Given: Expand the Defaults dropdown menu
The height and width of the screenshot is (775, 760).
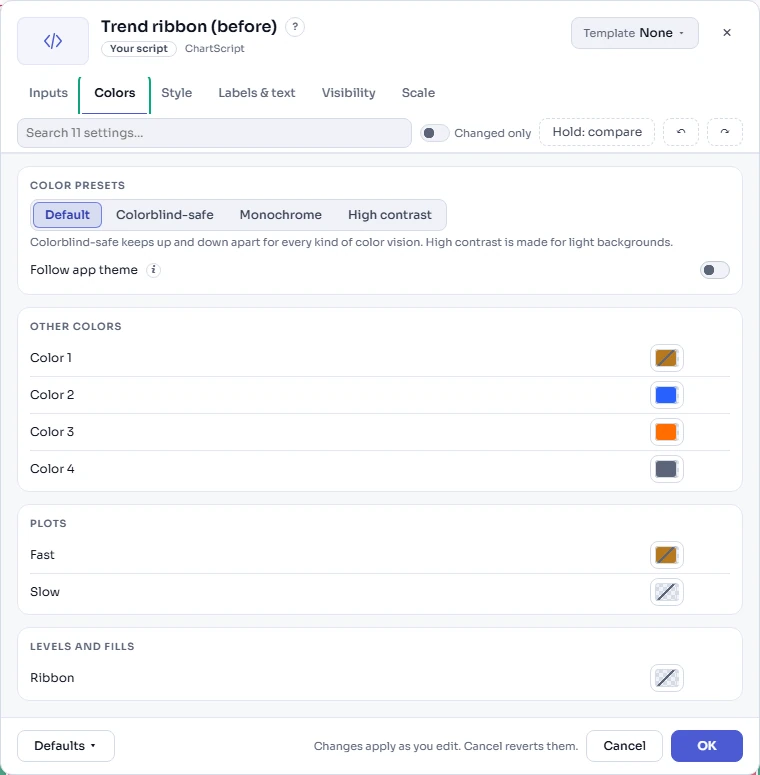Looking at the screenshot, I should pos(66,746).
